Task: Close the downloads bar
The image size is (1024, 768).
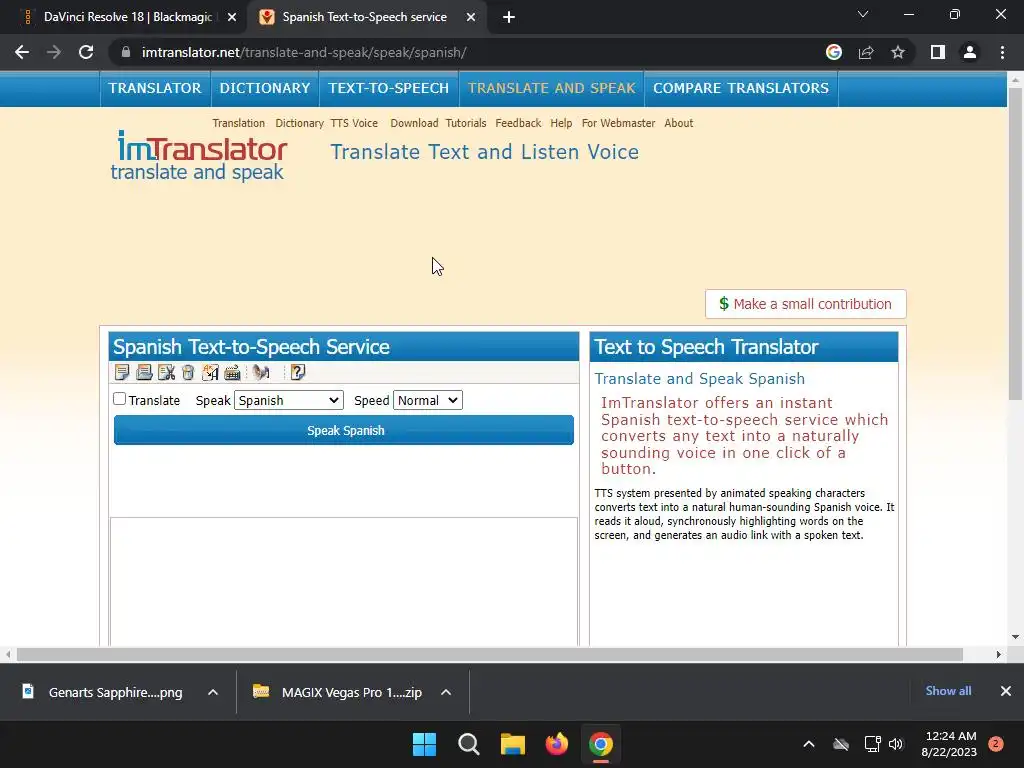Action: pyautogui.click(x=1006, y=691)
